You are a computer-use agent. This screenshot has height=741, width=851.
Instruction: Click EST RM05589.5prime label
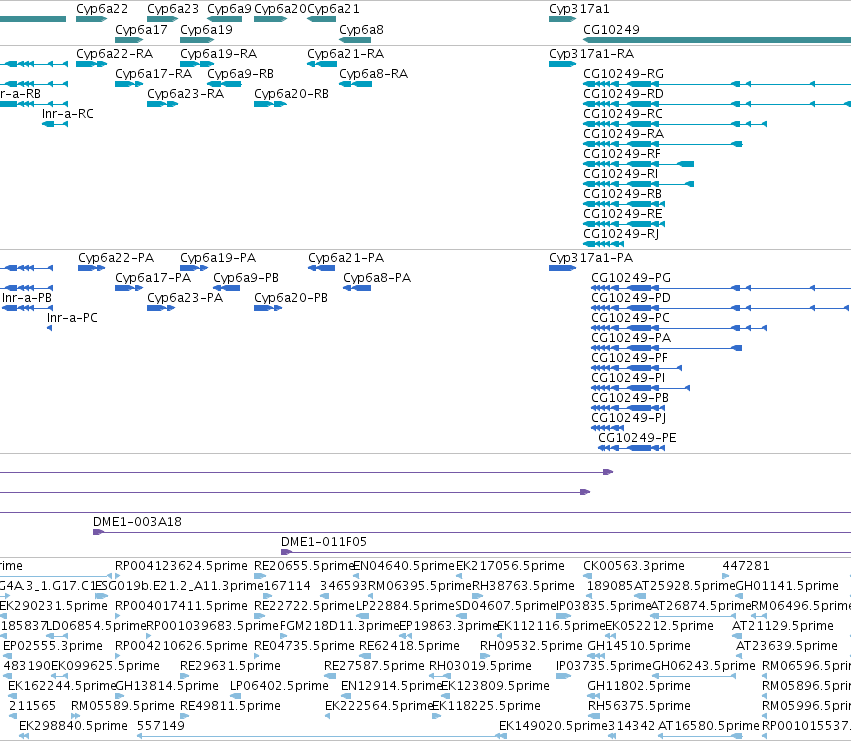(123, 706)
